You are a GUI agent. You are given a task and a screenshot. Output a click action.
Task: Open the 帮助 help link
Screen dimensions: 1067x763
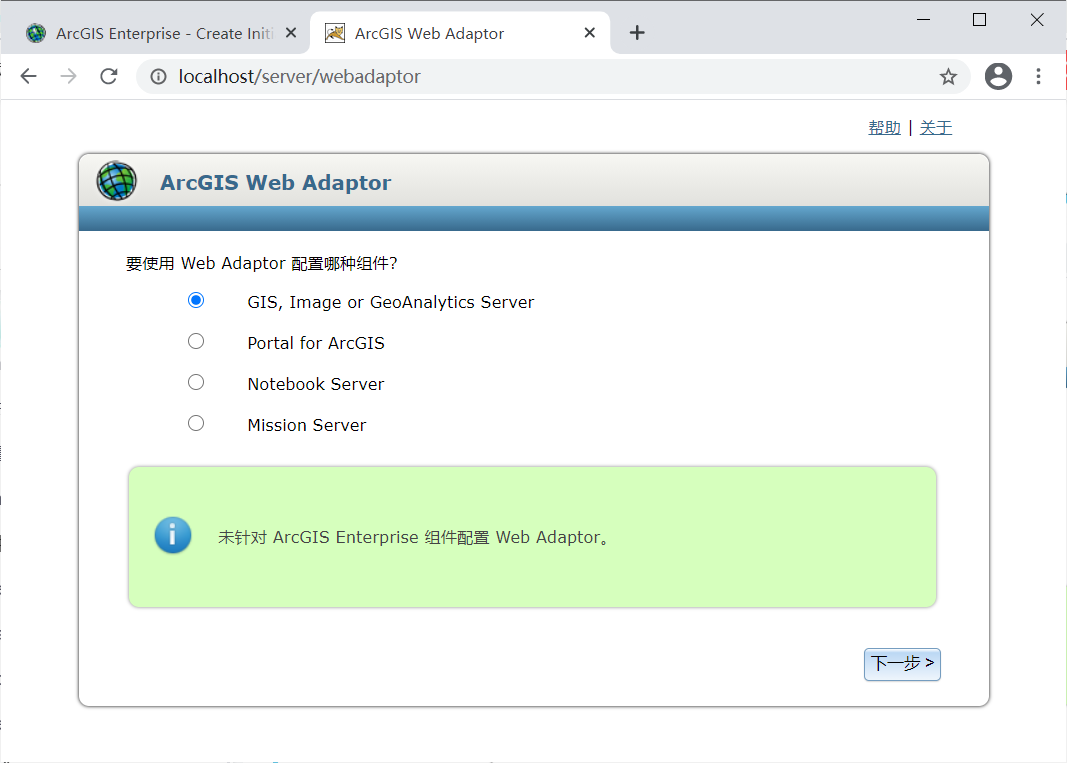[x=884, y=127]
